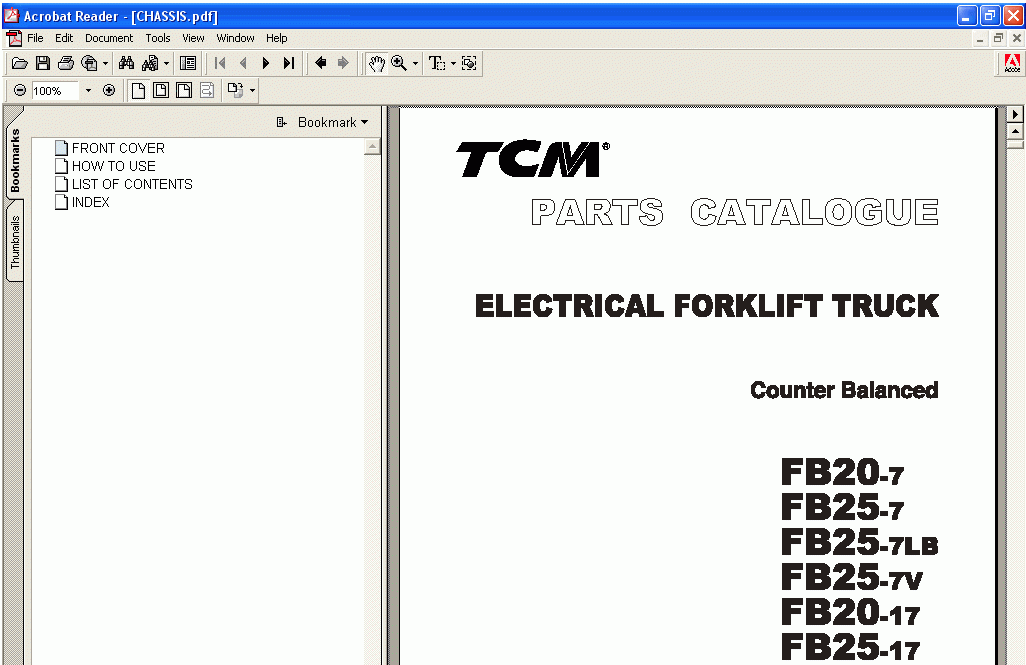Open the View menu
The height and width of the screenshot is (665, 1026).
point(193,38)
